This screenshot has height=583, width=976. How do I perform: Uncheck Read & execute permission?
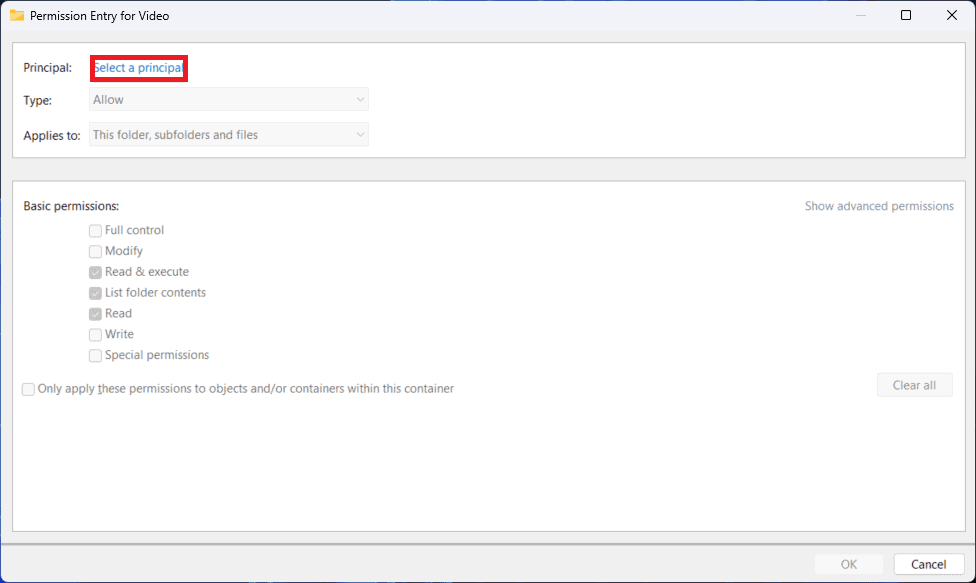coord(95,272)
